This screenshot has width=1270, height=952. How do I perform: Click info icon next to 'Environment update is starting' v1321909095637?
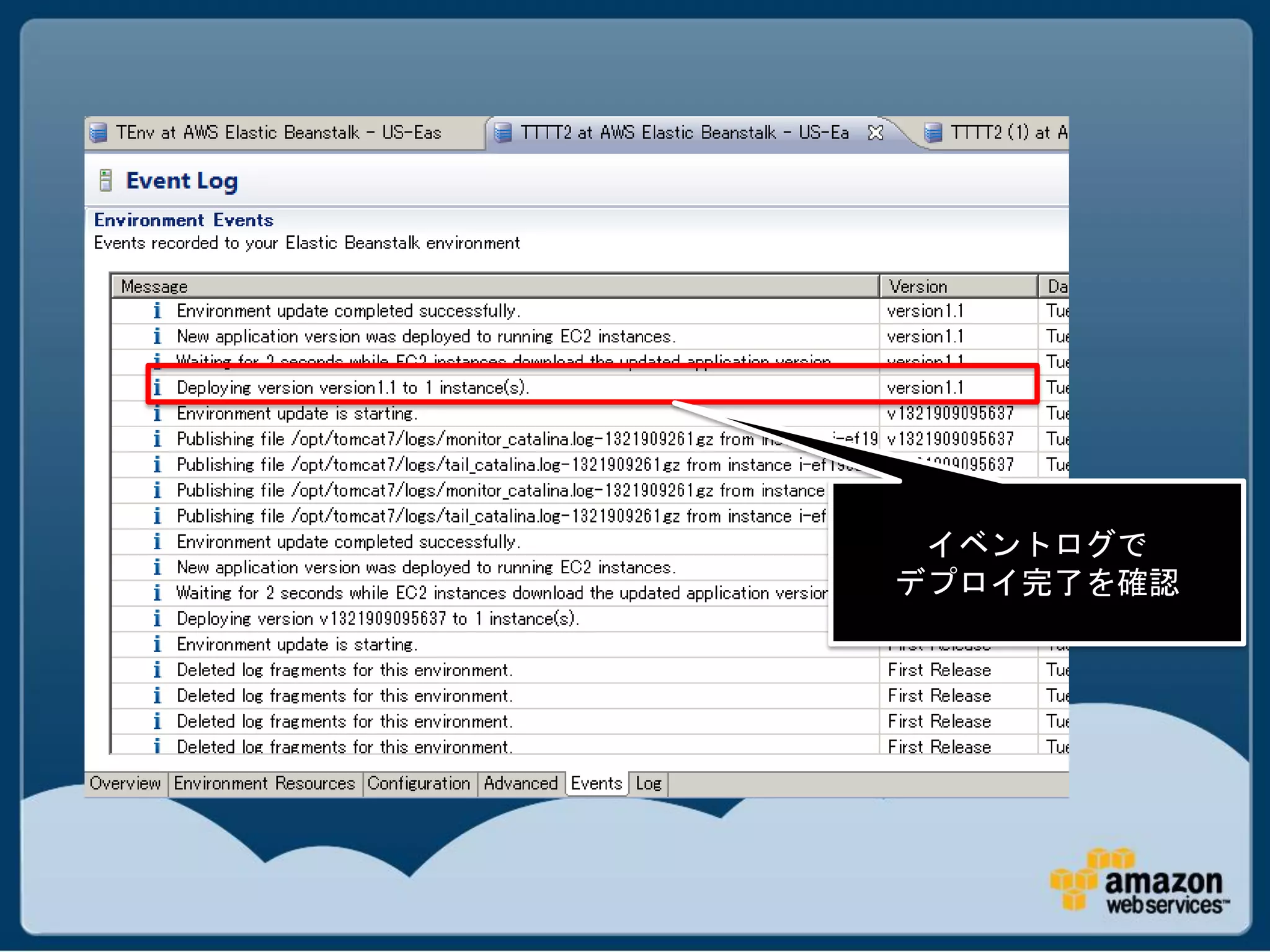pyautogui.click(x=157, y=413)
